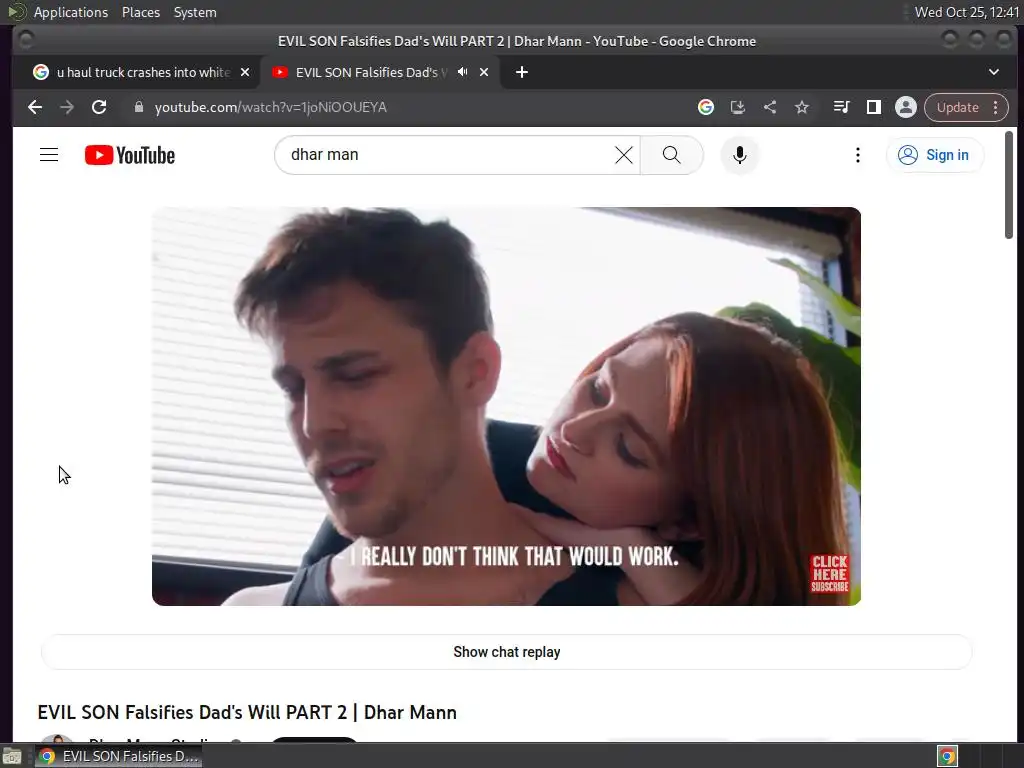Toggle Chrome side panel
1024x768 pixels.
873,107
